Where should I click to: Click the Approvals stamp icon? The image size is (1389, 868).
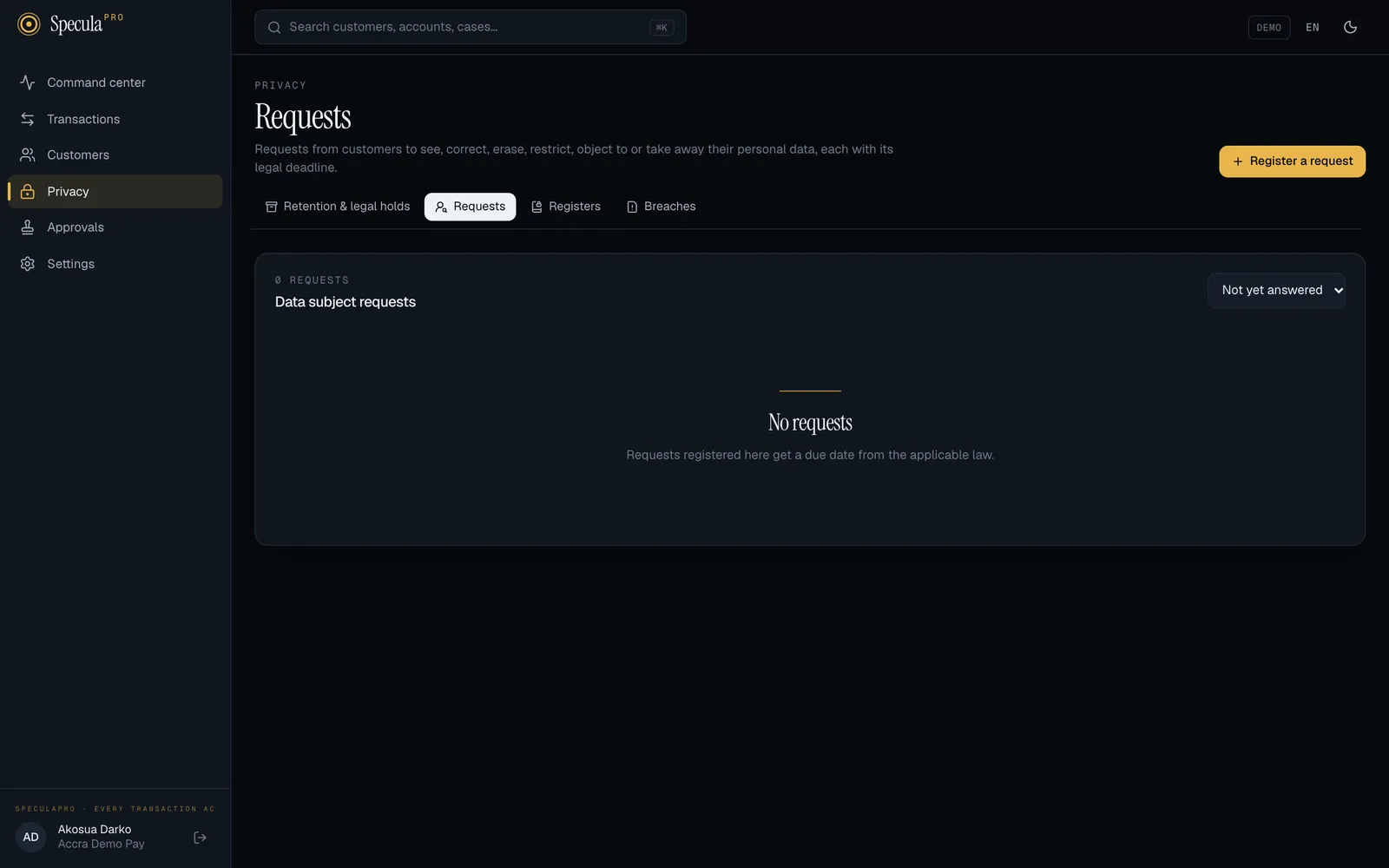[x=28, y=227]
